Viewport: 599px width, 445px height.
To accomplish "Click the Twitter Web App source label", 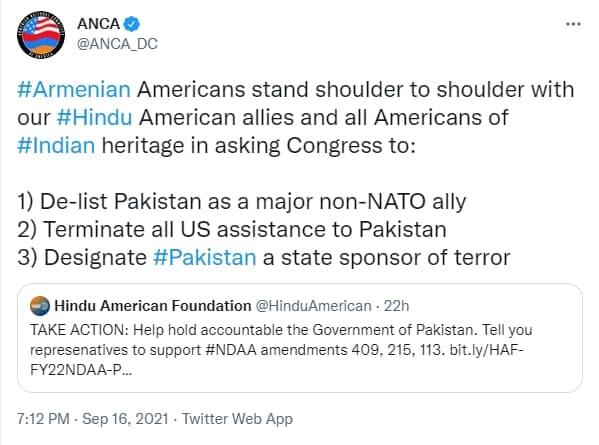I will click(x=237, y=419).
